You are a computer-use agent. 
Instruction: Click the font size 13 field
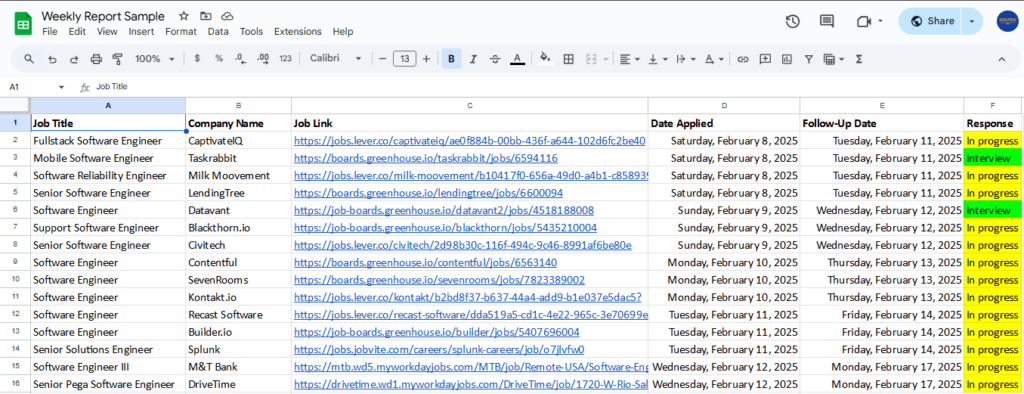click(x=404, y=59)
